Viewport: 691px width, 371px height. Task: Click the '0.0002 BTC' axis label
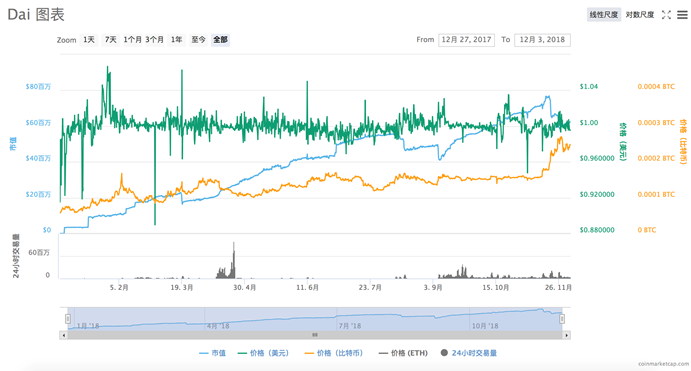tap(656, 158)
